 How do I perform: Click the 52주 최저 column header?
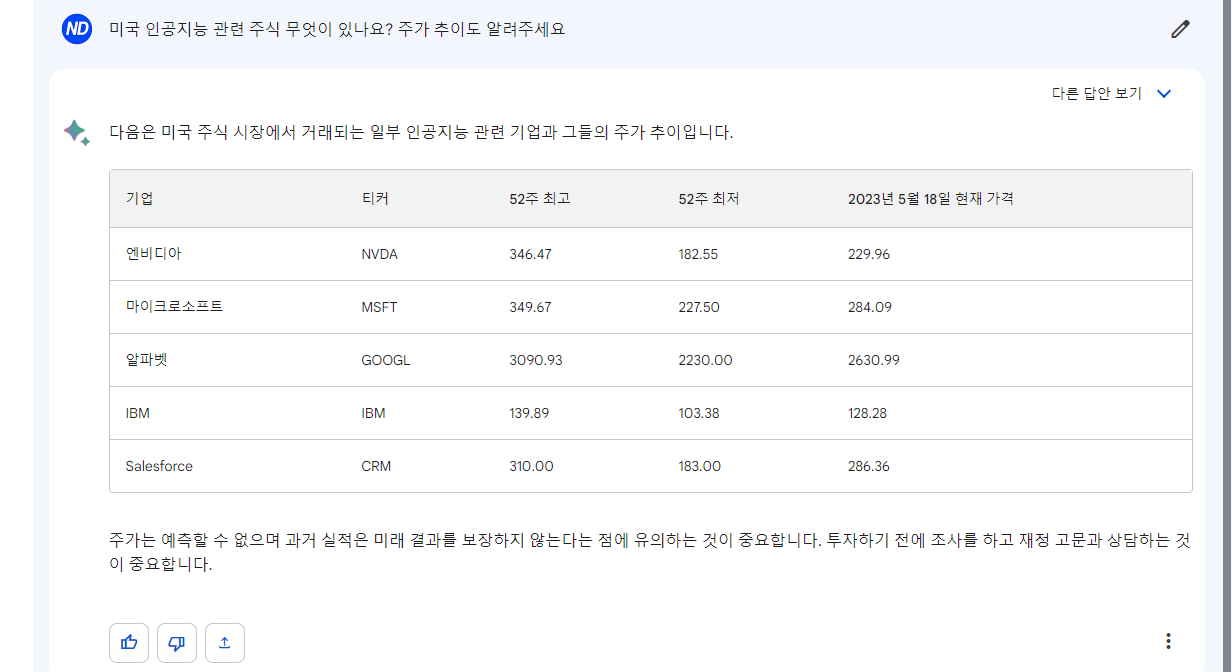[x=709, y=199]
